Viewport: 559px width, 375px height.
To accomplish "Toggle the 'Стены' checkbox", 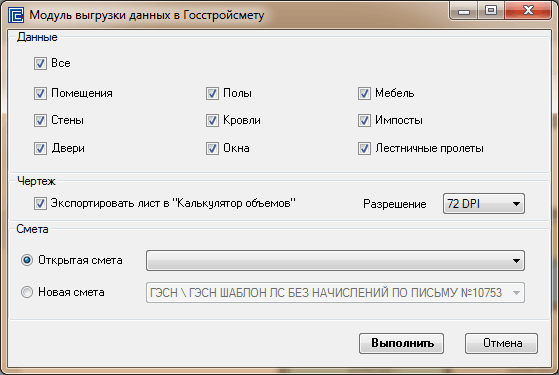I will tap(40, 120).
